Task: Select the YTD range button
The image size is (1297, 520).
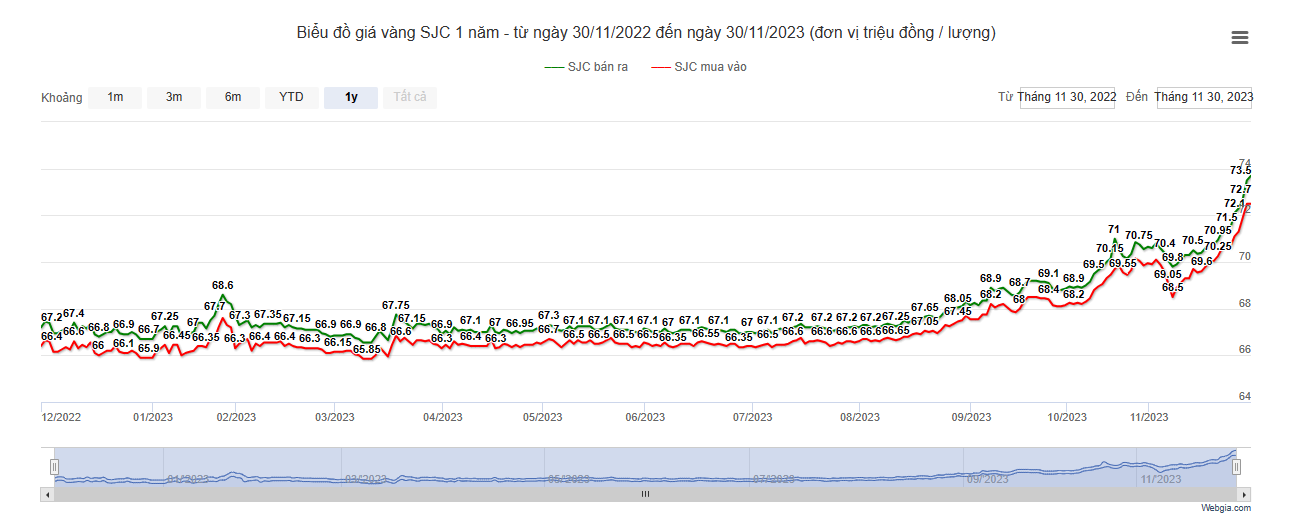Action: [292, 97]
